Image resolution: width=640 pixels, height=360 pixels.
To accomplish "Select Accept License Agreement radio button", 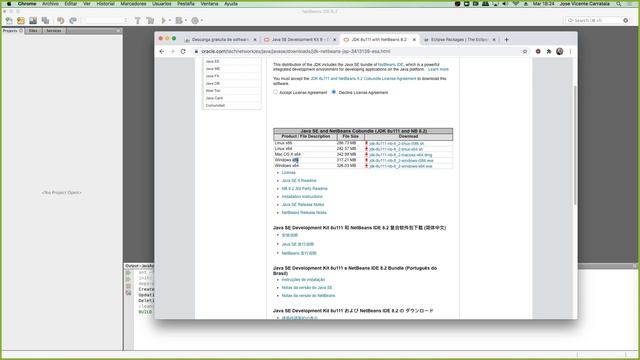I will tap(275, 92).
